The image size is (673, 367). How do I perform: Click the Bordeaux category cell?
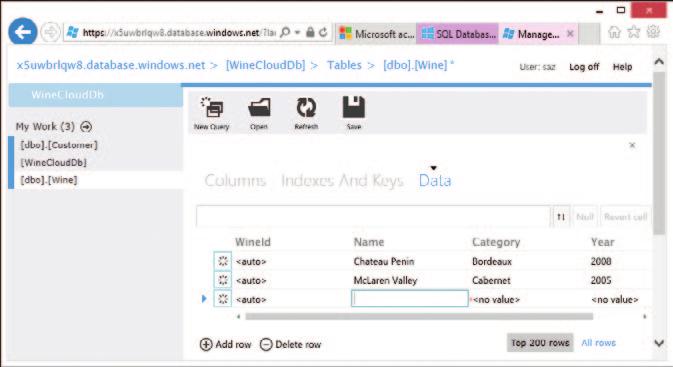pos(491,261)
